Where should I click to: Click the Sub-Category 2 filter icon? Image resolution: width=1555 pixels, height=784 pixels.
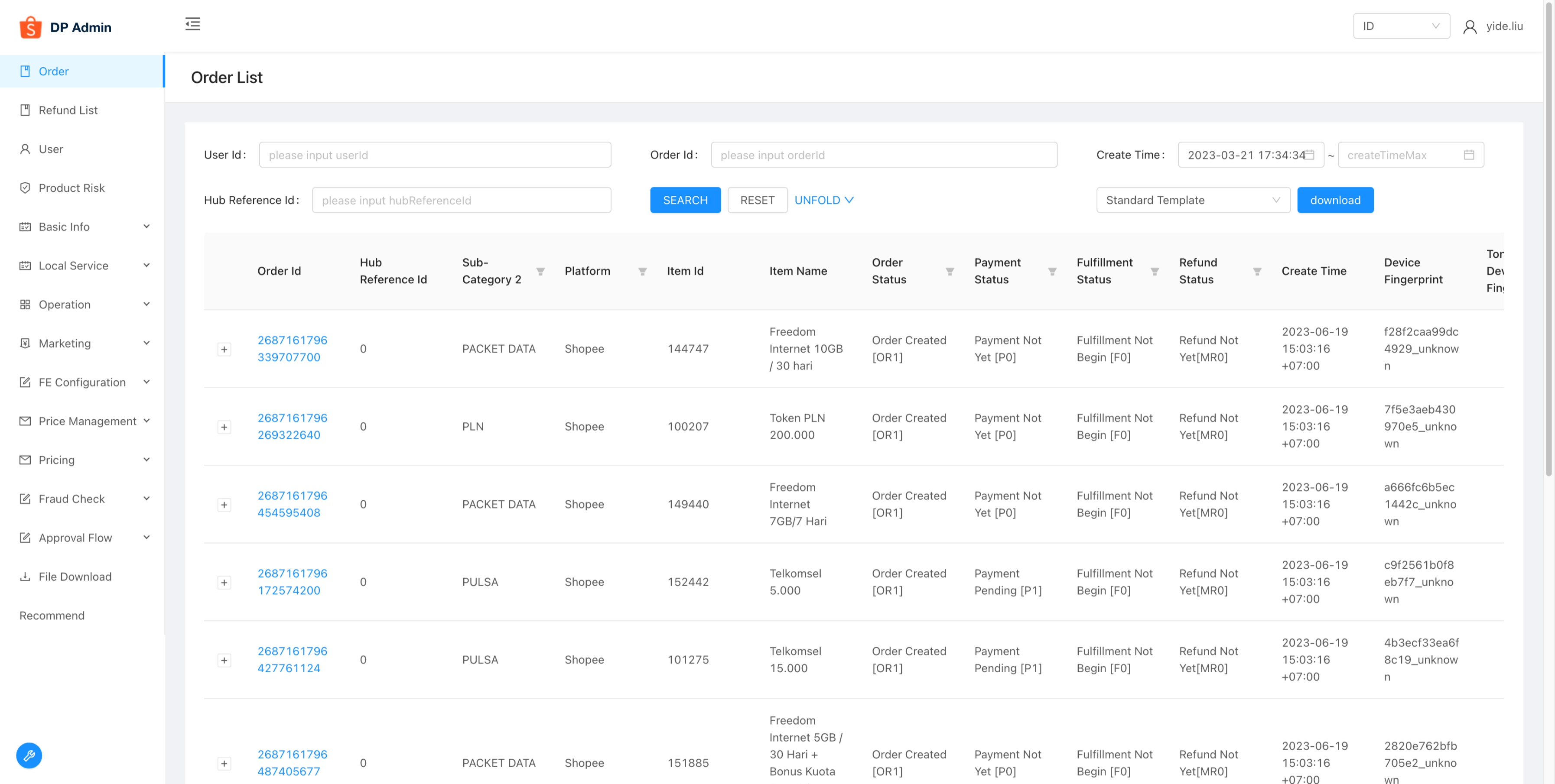(540, 272)
